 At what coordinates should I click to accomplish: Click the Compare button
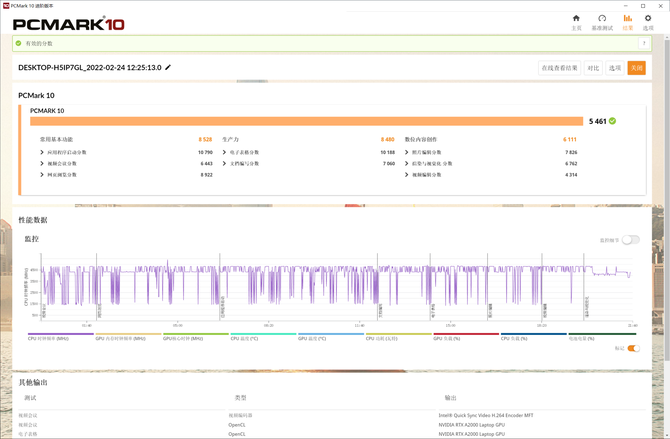593,68
